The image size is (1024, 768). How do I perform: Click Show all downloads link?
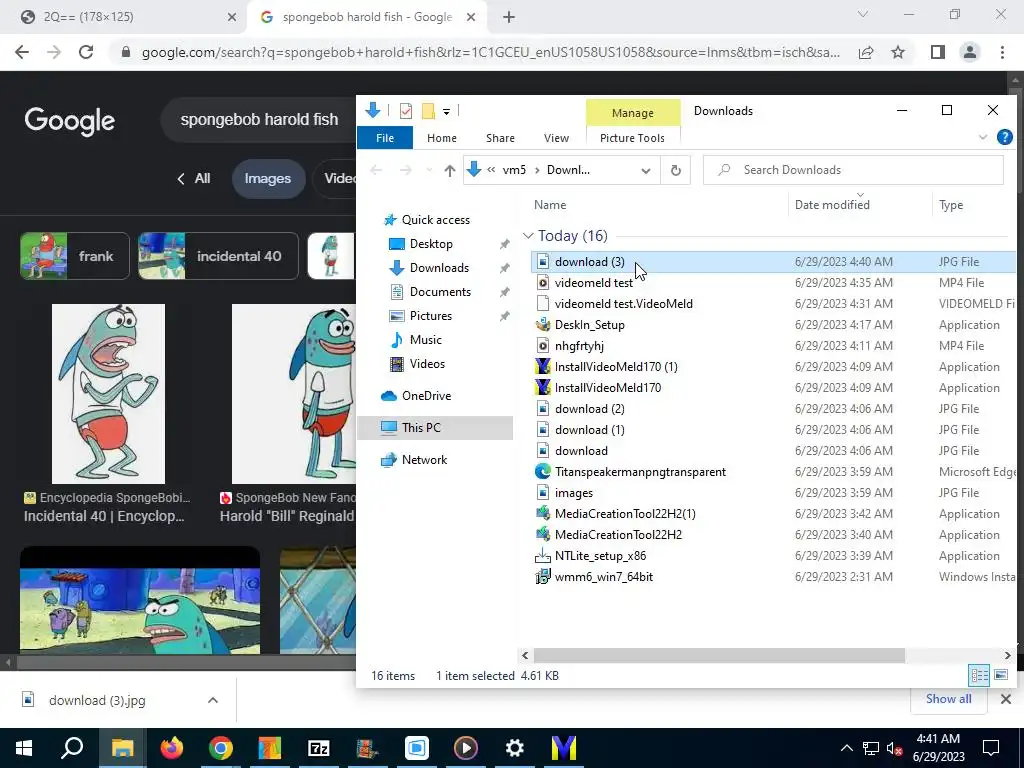pos(948,699)
